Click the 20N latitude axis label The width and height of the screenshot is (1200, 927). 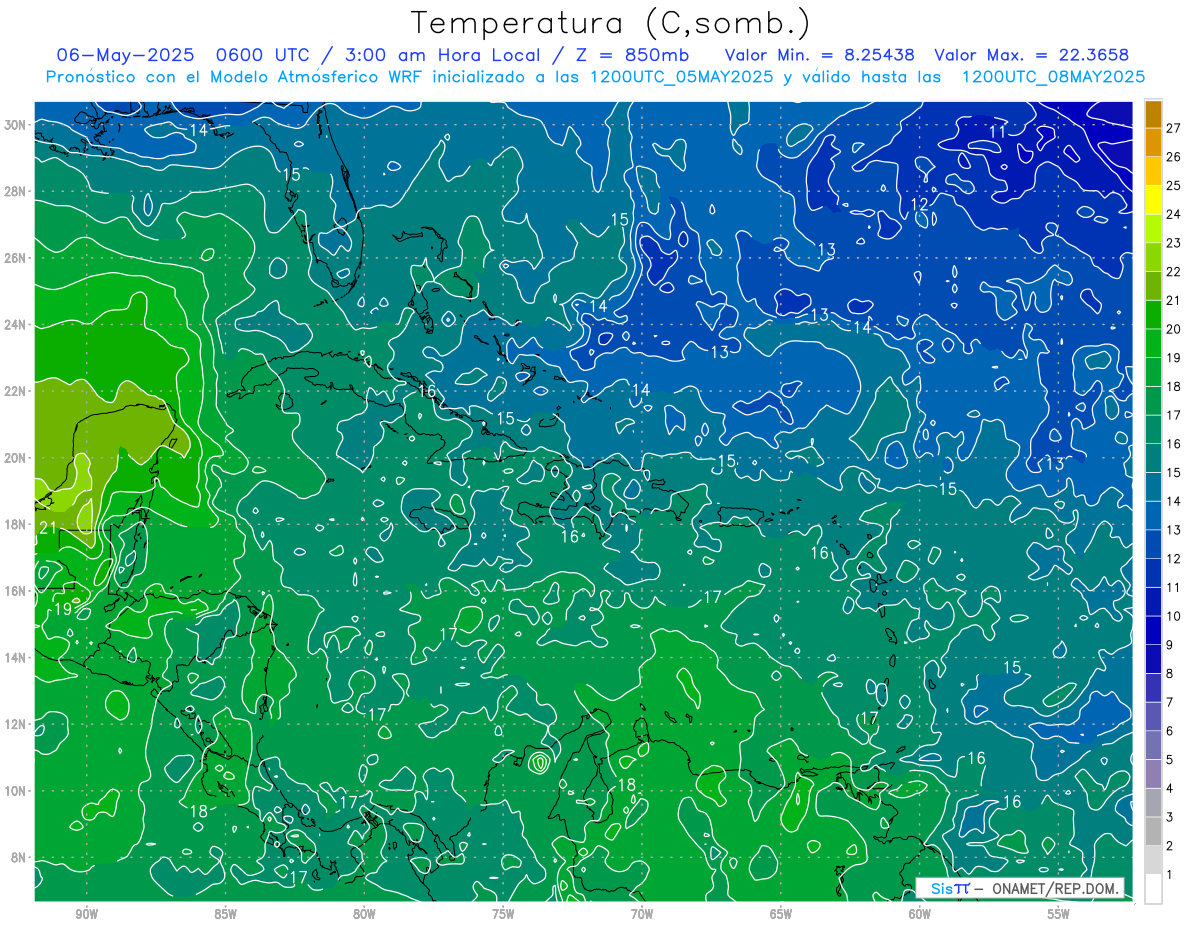click(x=14, y=458)
